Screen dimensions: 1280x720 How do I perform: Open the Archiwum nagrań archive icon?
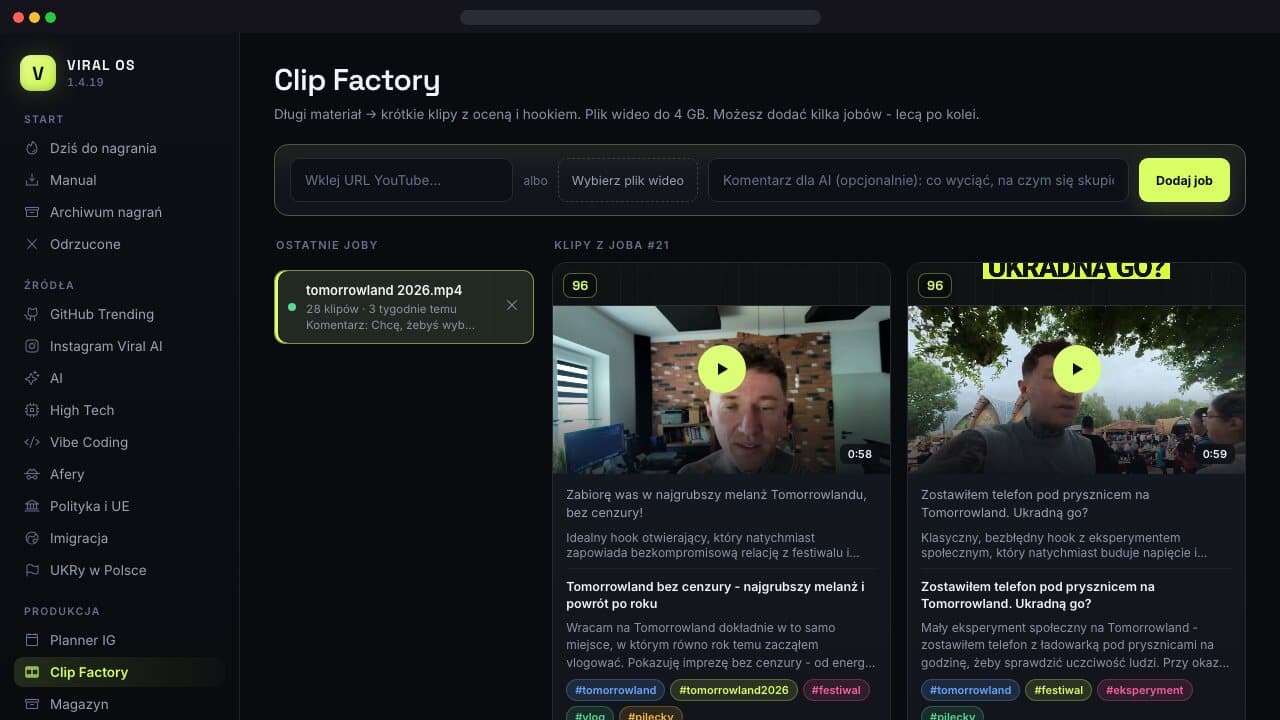(x=32, y=212)
